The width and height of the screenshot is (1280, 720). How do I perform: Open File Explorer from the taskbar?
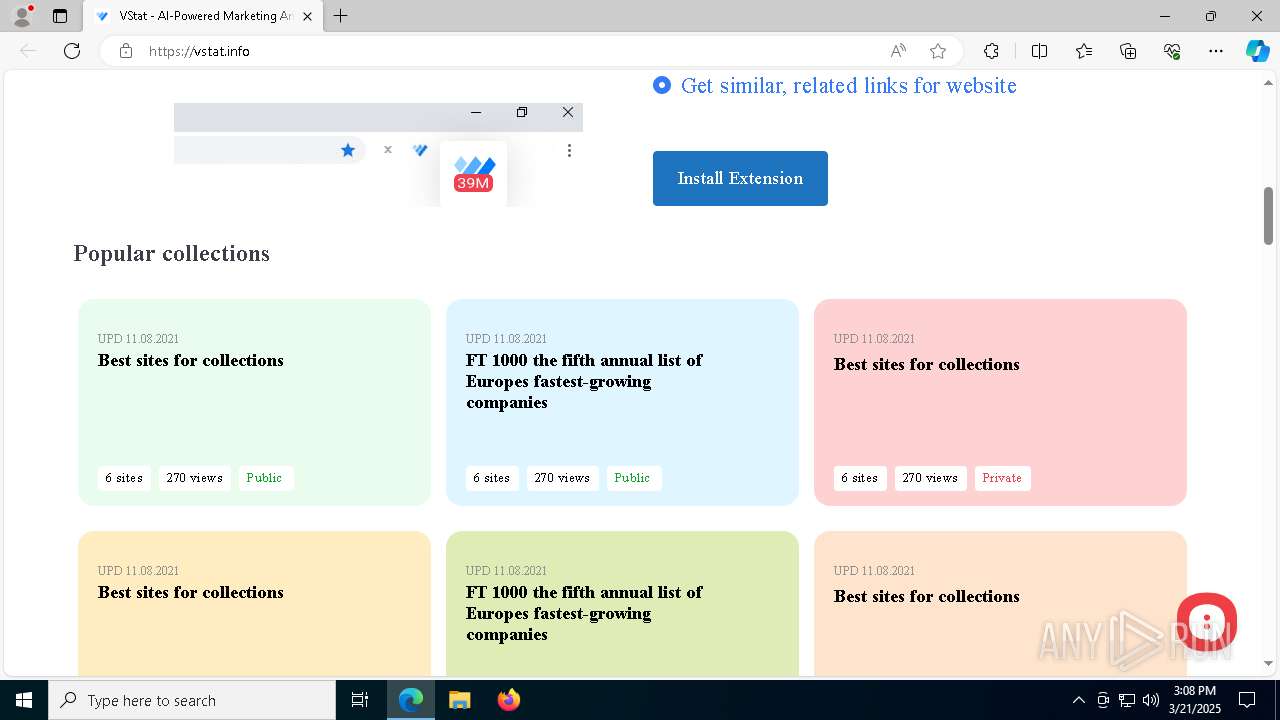[x=459, y=700]
